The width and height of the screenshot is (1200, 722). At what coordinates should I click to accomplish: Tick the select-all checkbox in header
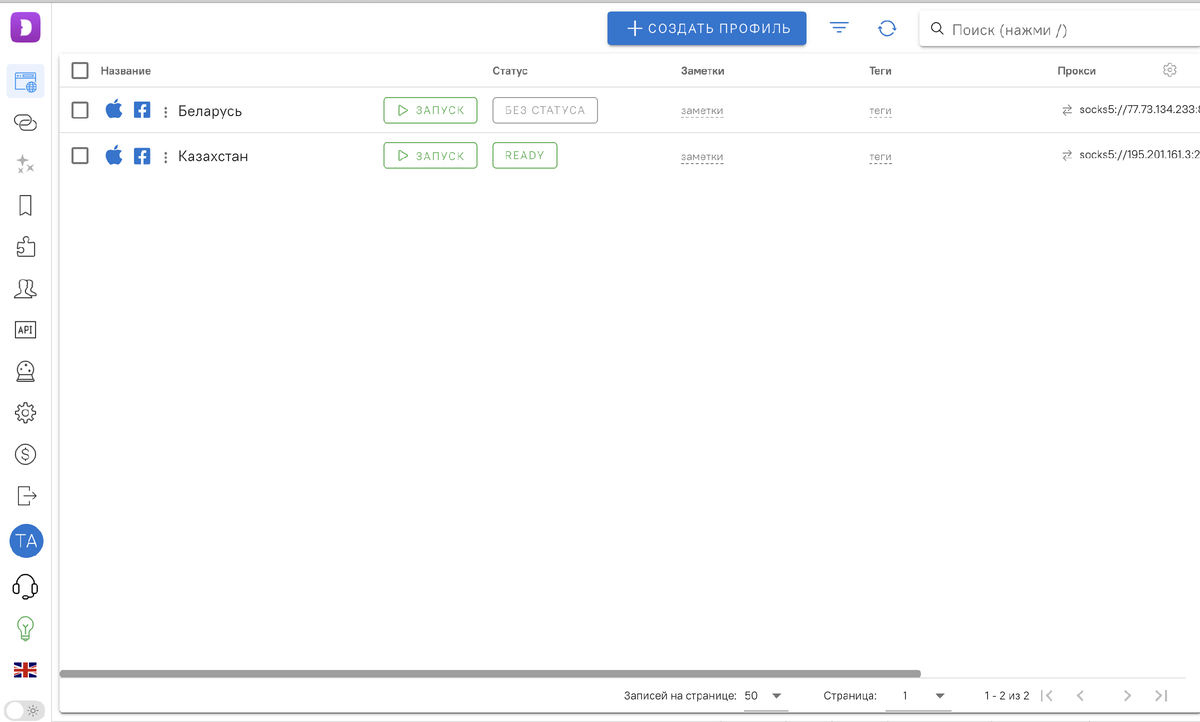[x=80, y=70]
